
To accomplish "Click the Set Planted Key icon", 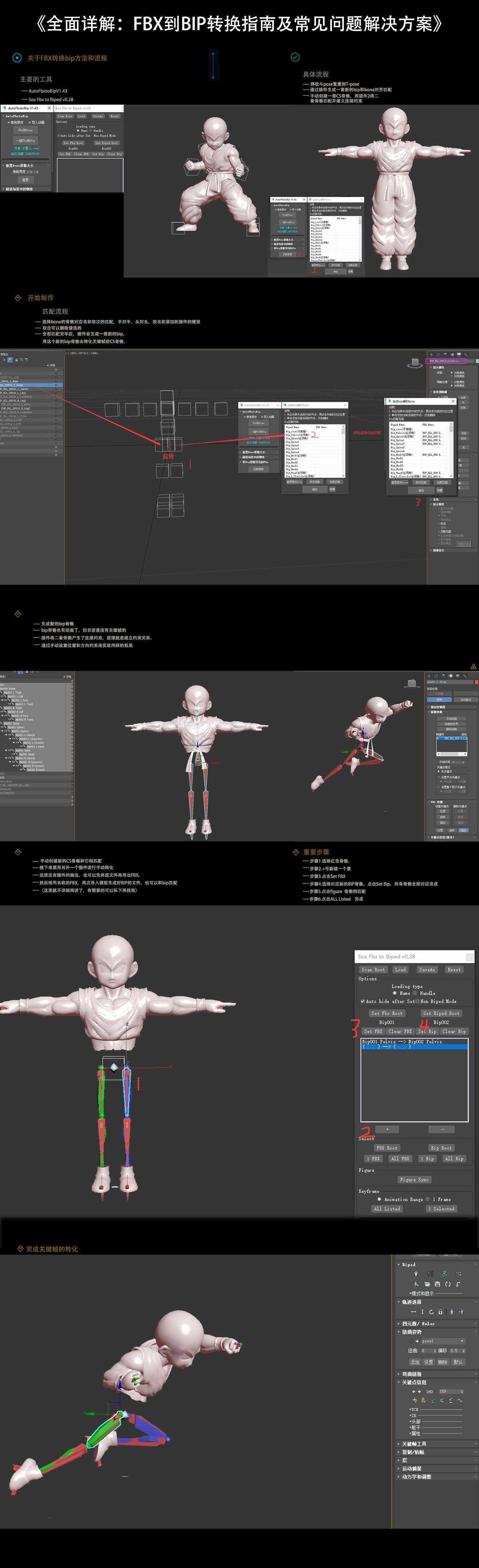I will (x=433, y=1401).
